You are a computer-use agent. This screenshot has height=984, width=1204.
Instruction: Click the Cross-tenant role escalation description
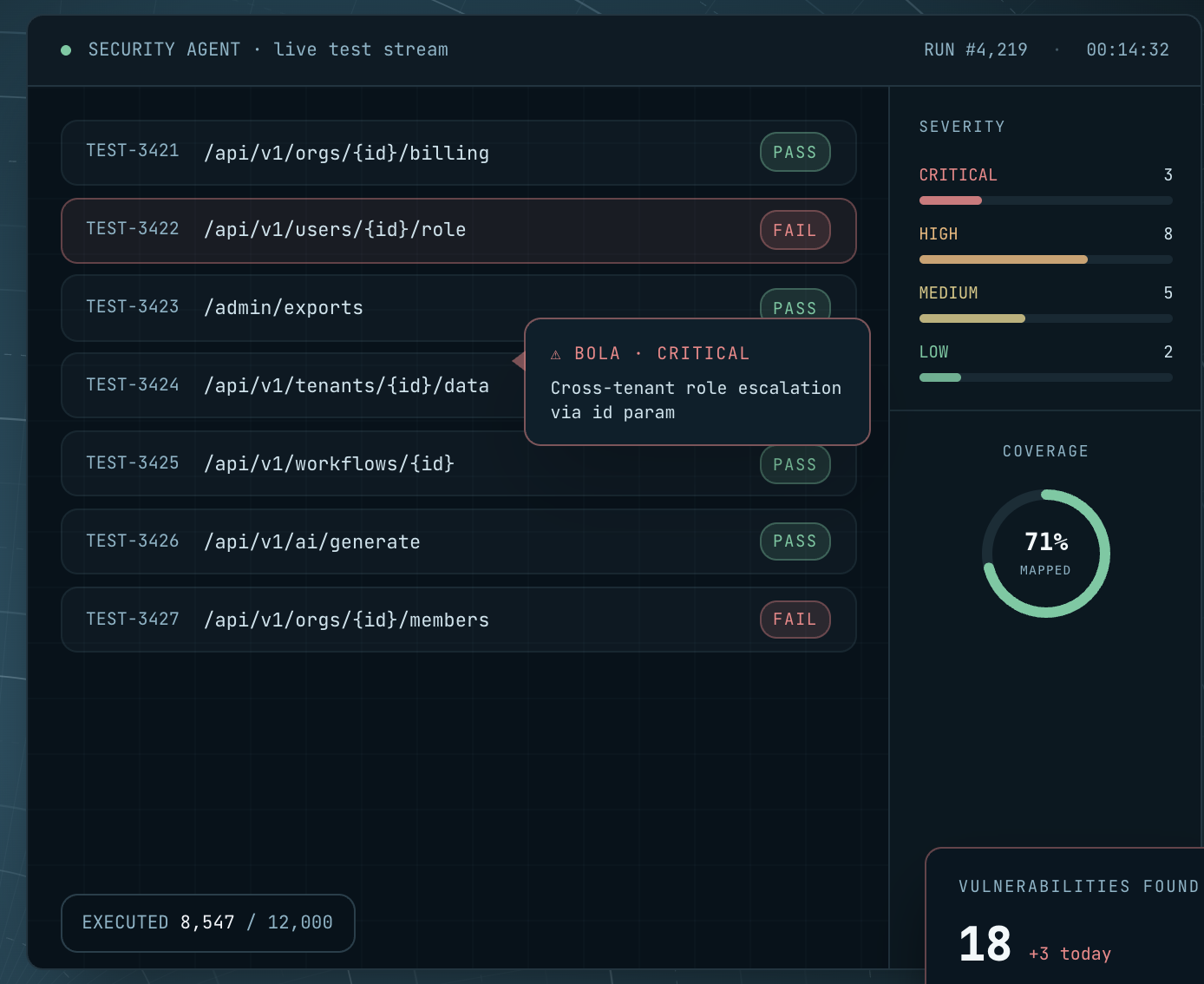[x=697, y=400]
